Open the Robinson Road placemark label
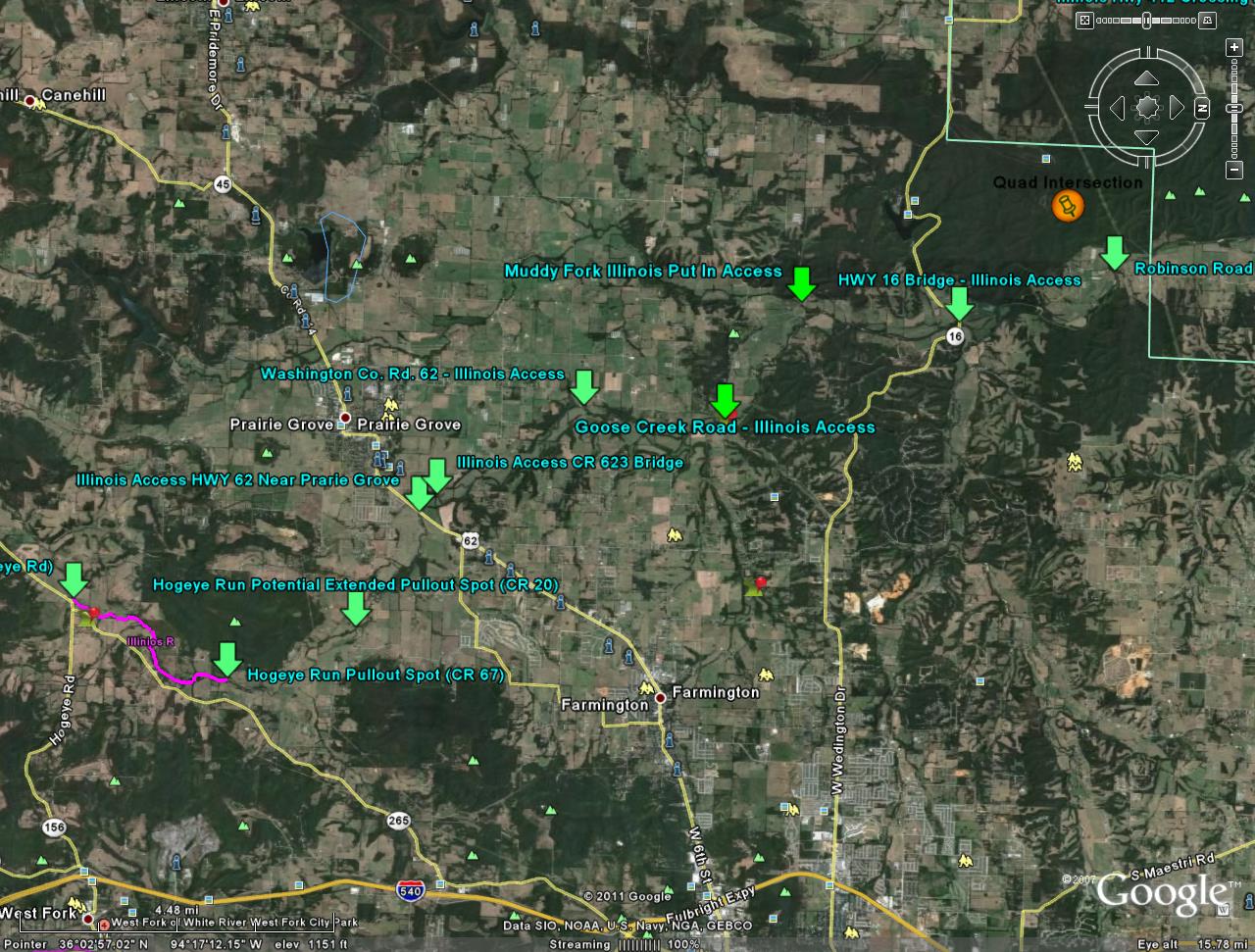The image size is (1255, 952). point(1193,269)
